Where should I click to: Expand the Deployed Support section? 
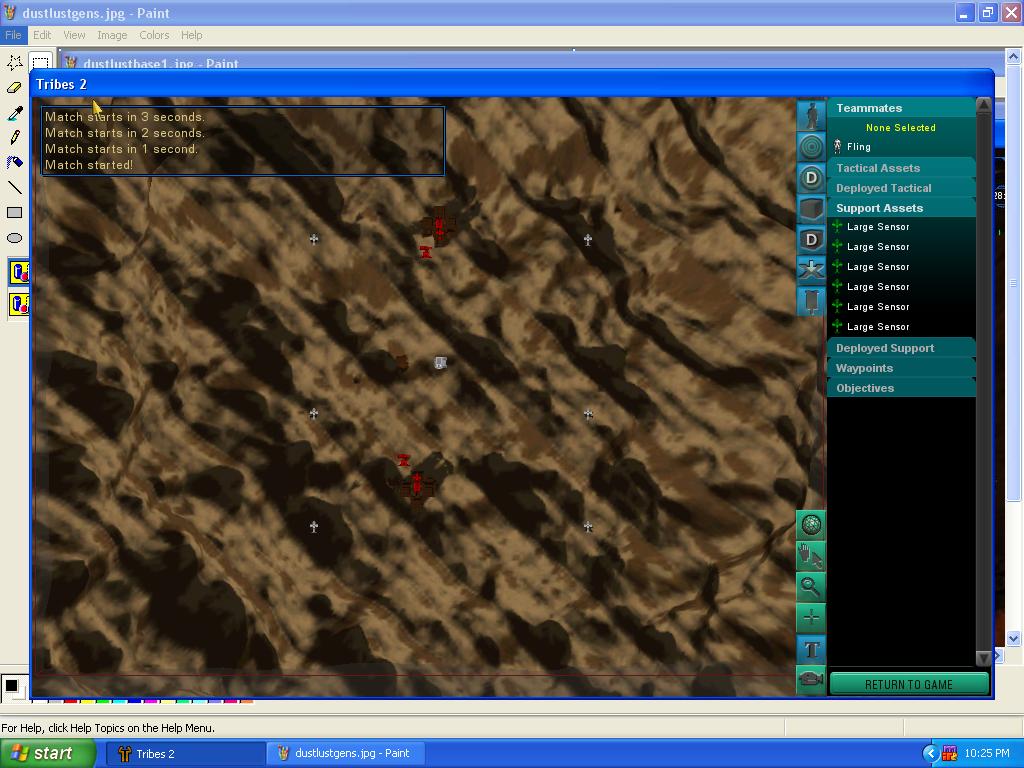901,348
